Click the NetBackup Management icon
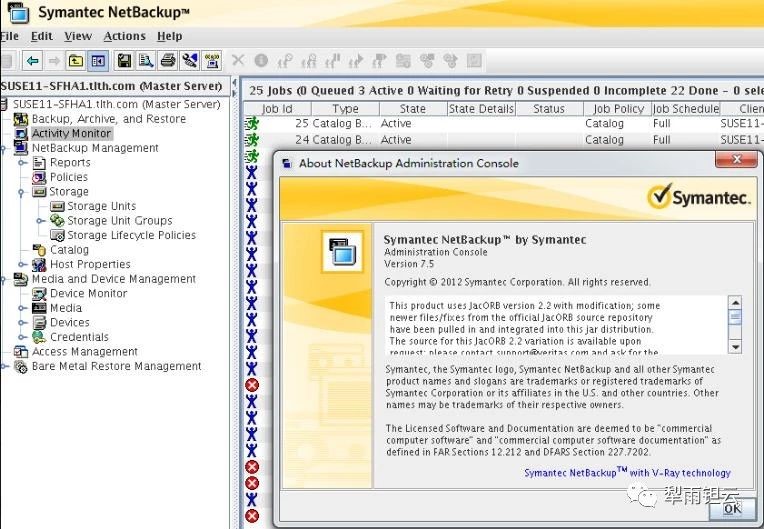The height and width of the screenshot is (529, 764). coord(21,148)
